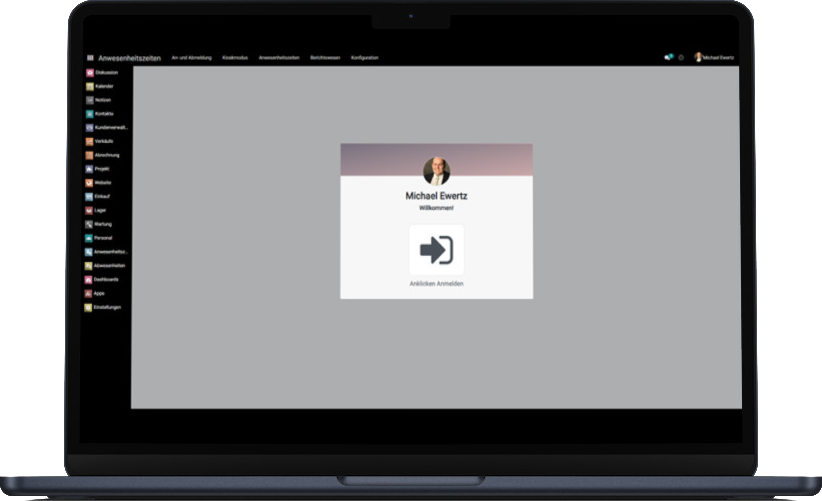Expand the Berichtswesen menu

(326, 58)
